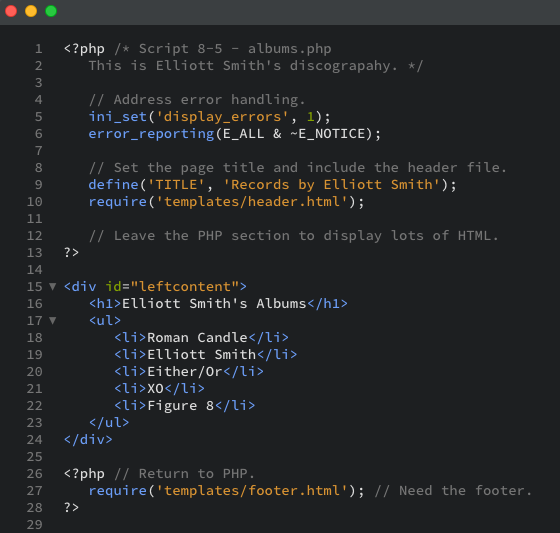Click the yellow minimize window button
This screenshot has height=533, width=560.
31,11
